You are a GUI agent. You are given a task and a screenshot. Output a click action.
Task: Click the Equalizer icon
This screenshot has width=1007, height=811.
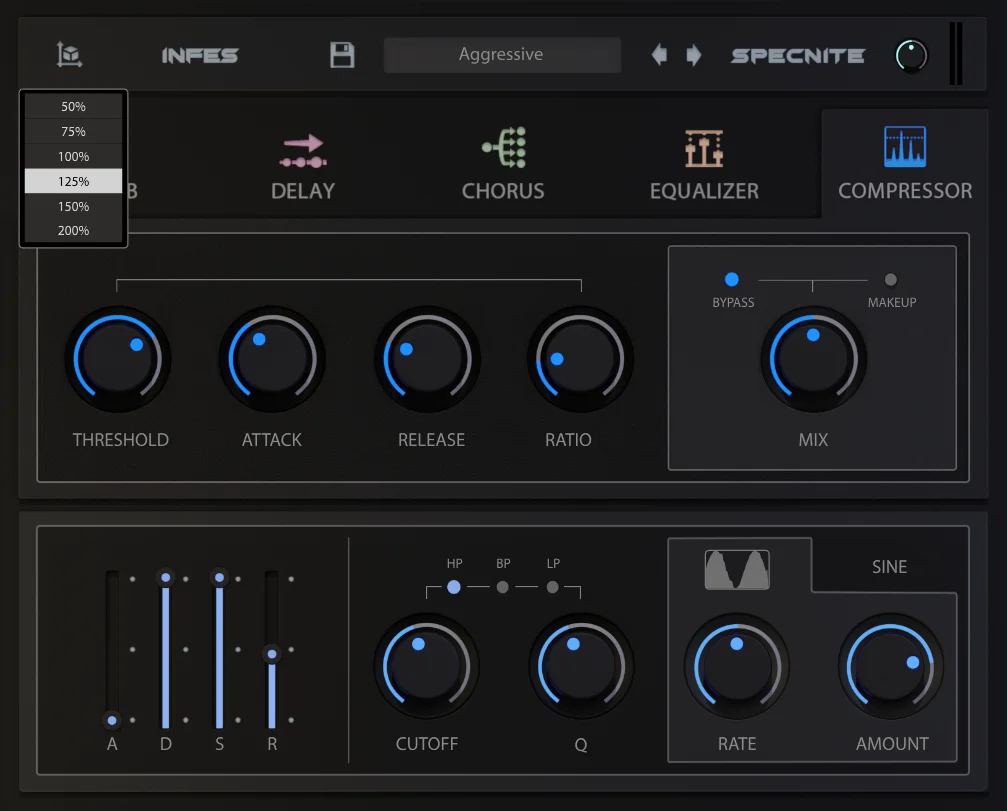click(x=705, y=148)
